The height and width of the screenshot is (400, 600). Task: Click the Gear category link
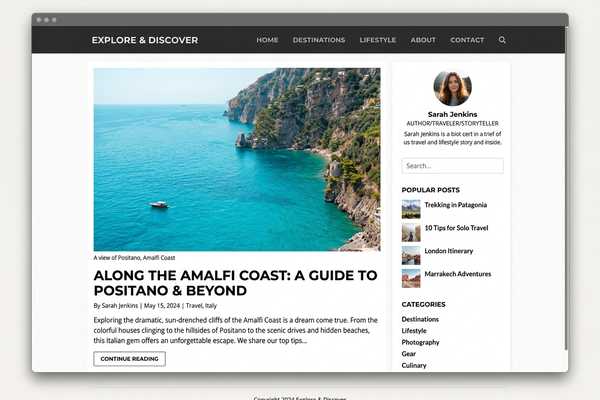[409, 354]
